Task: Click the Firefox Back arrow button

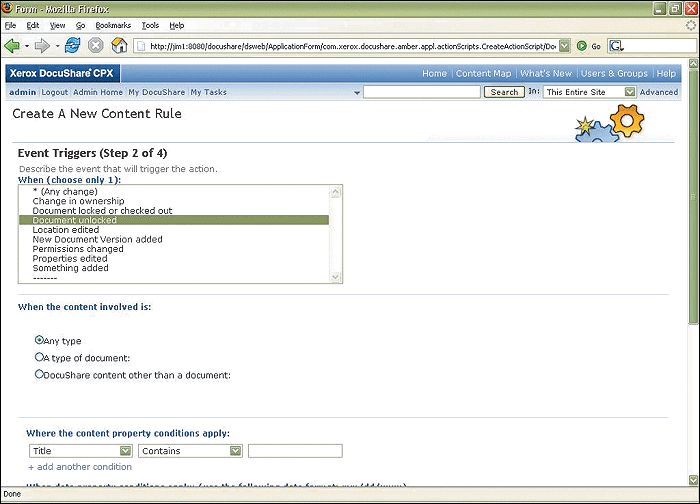Action: (x=12, y=46)
